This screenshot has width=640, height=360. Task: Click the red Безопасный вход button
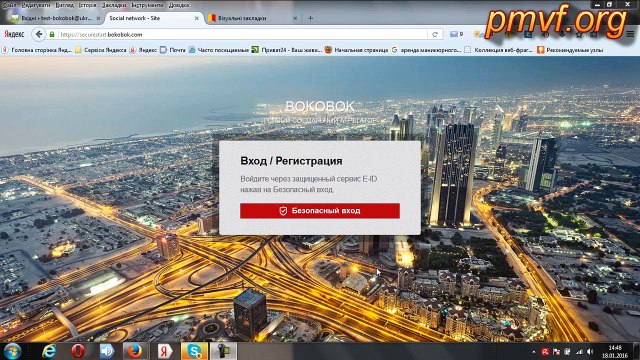coord(320,211)
